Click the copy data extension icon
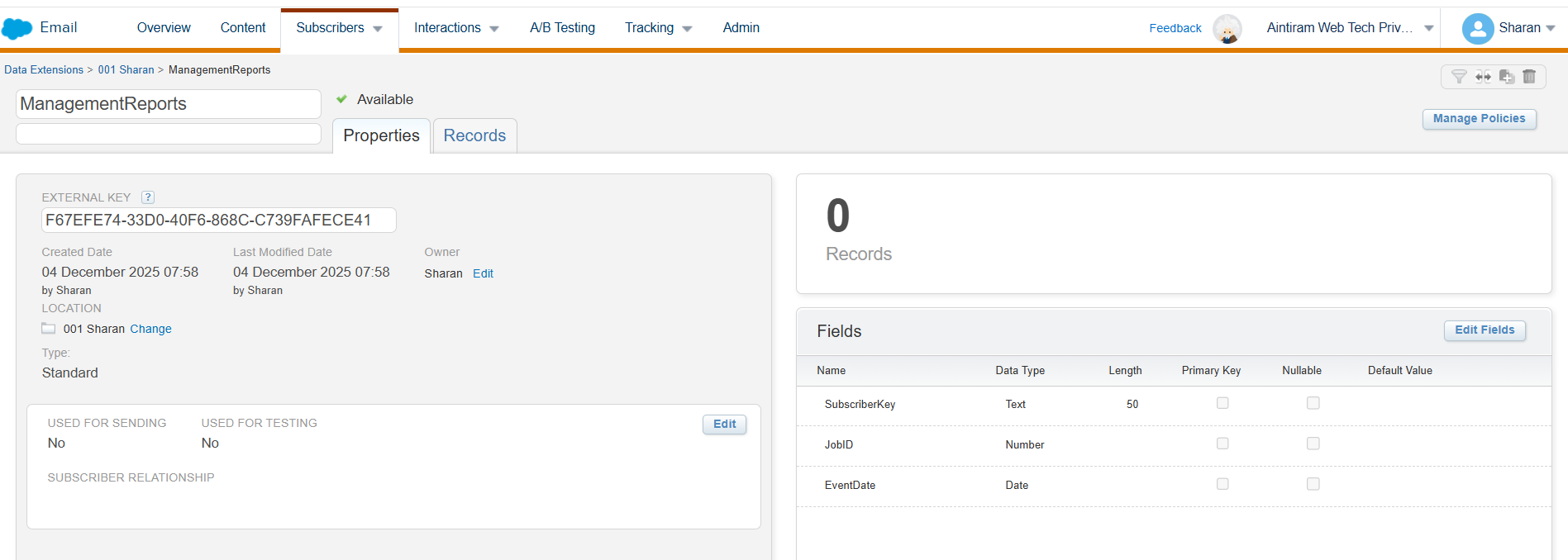The height and width of the screenshot is (560, 1568). pos(1507,77)
